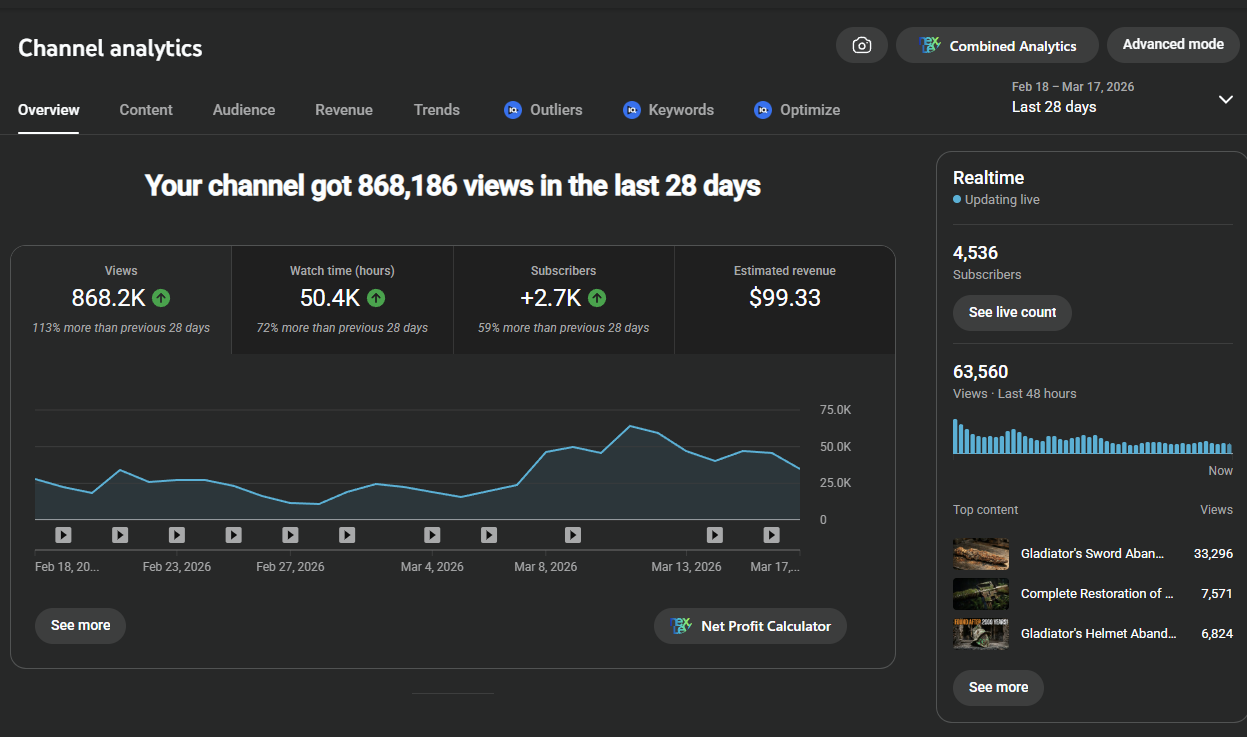Switch to the Audience tab
This screenshot has width=1247, height=737.
(x=244, y=110)
